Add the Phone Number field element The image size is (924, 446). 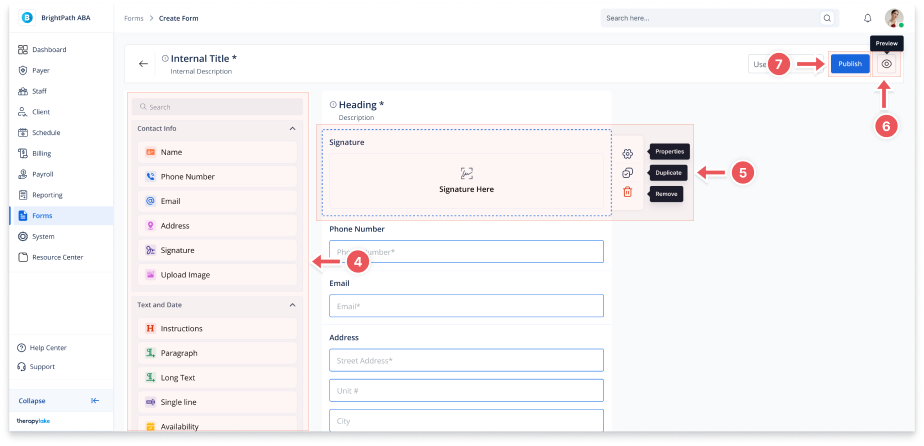click(x=217, y=177)
